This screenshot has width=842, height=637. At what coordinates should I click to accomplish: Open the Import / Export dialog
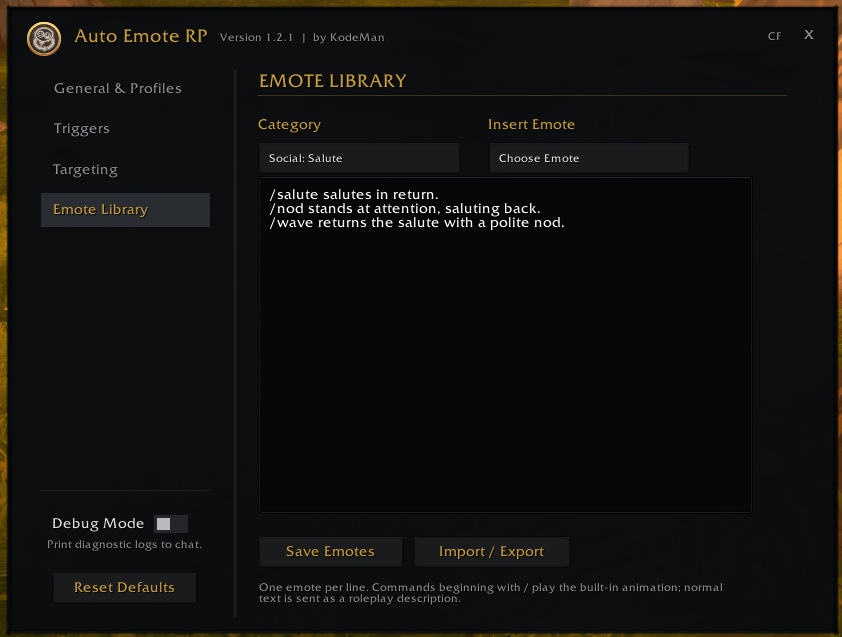pos(491,552)
